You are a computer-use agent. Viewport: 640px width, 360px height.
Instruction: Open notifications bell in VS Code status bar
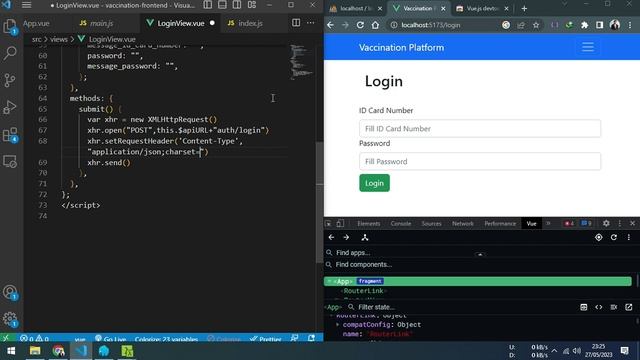point(311,338)
